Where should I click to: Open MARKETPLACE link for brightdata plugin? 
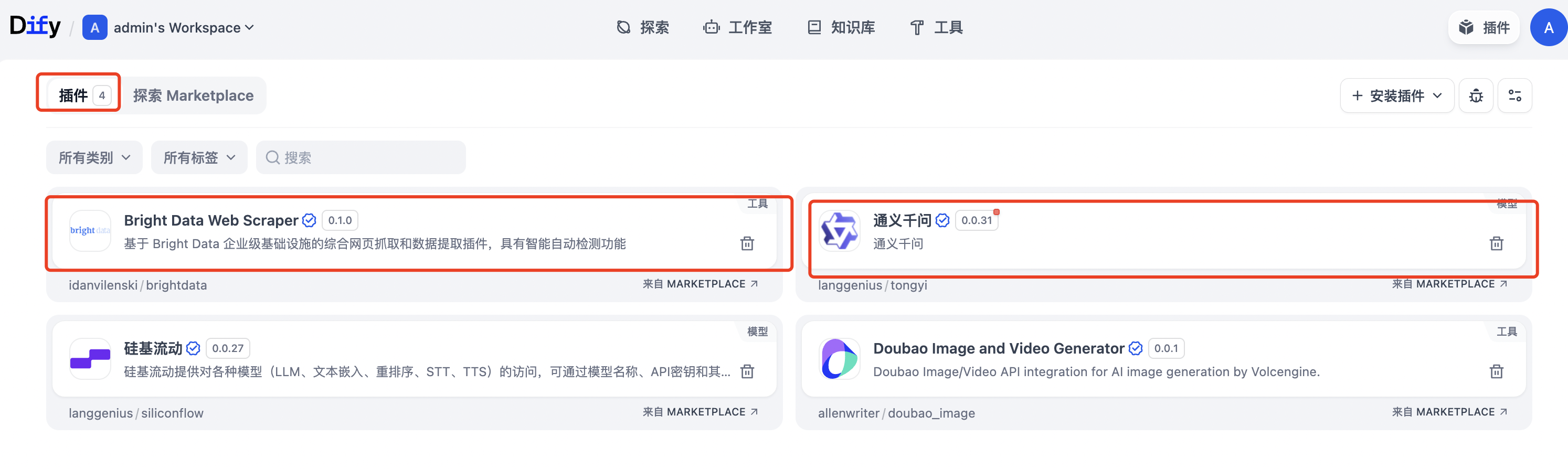point(700,284)
